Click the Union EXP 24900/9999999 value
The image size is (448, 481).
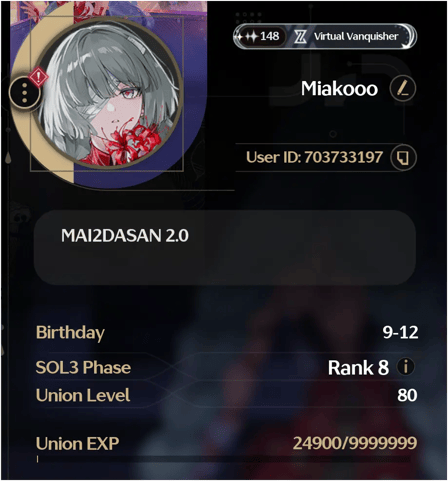click(x=355, y=443)
